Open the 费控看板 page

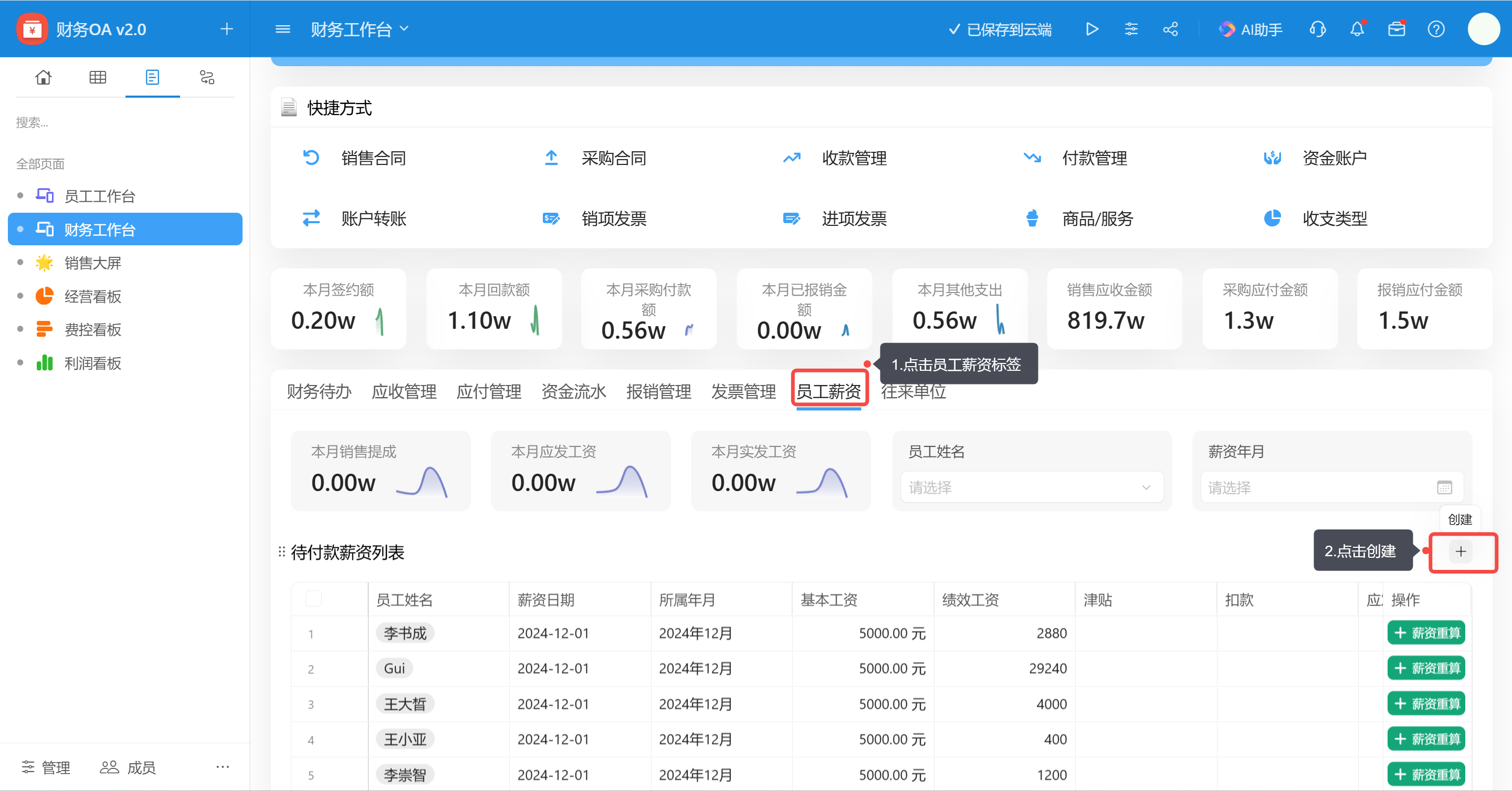(x=125, y=329)
